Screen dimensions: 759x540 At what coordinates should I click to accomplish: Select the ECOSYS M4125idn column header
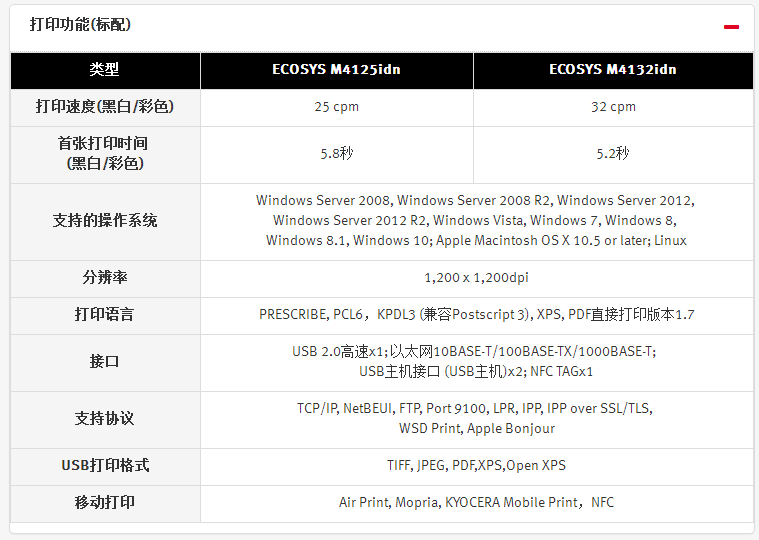(336, 70)
